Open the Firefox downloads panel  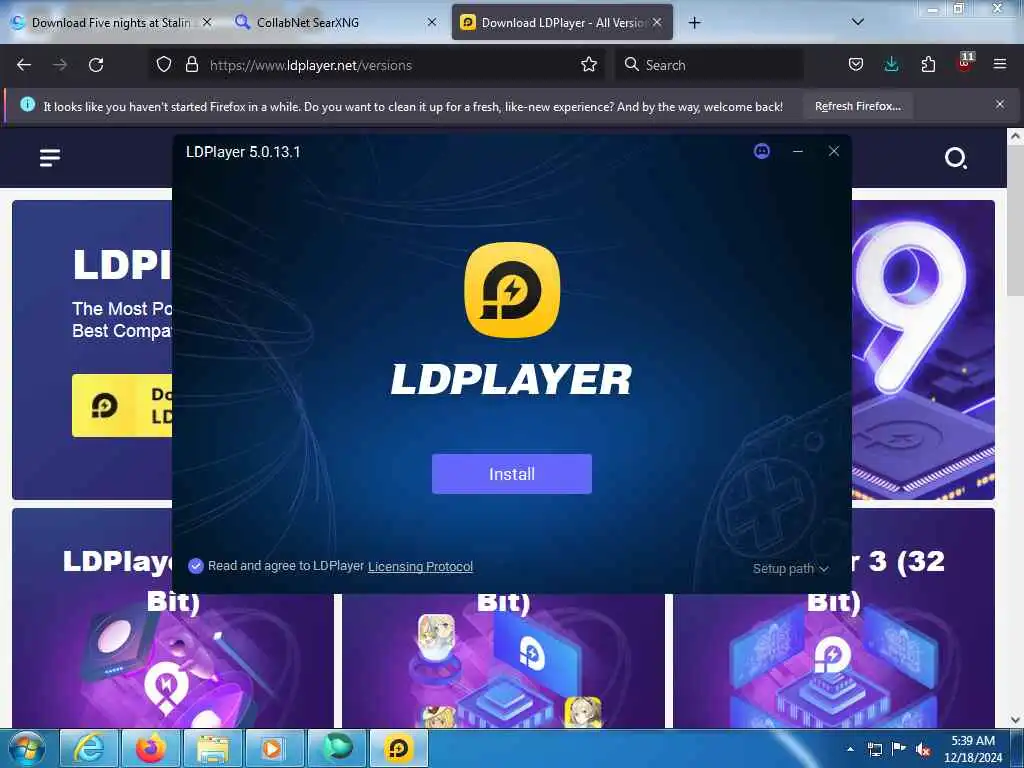point(891,64)
